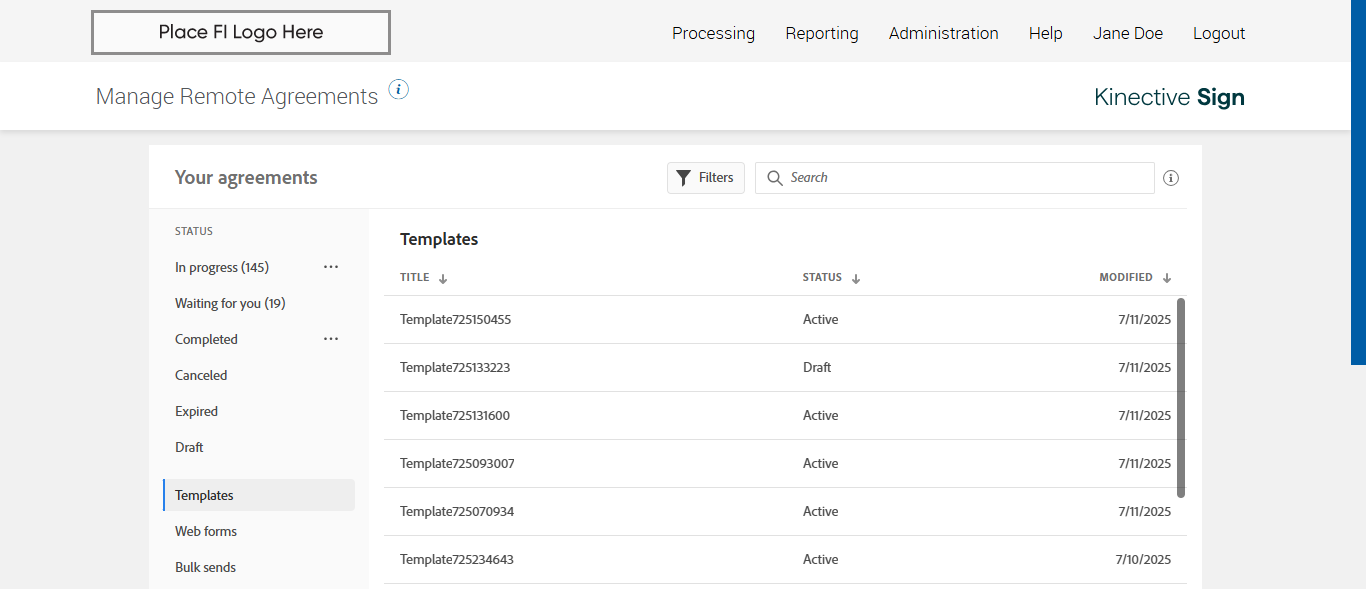This screenshot has height=589, width=1366.
Task: Click the info icon next to search field
Action: point(1171,178)
